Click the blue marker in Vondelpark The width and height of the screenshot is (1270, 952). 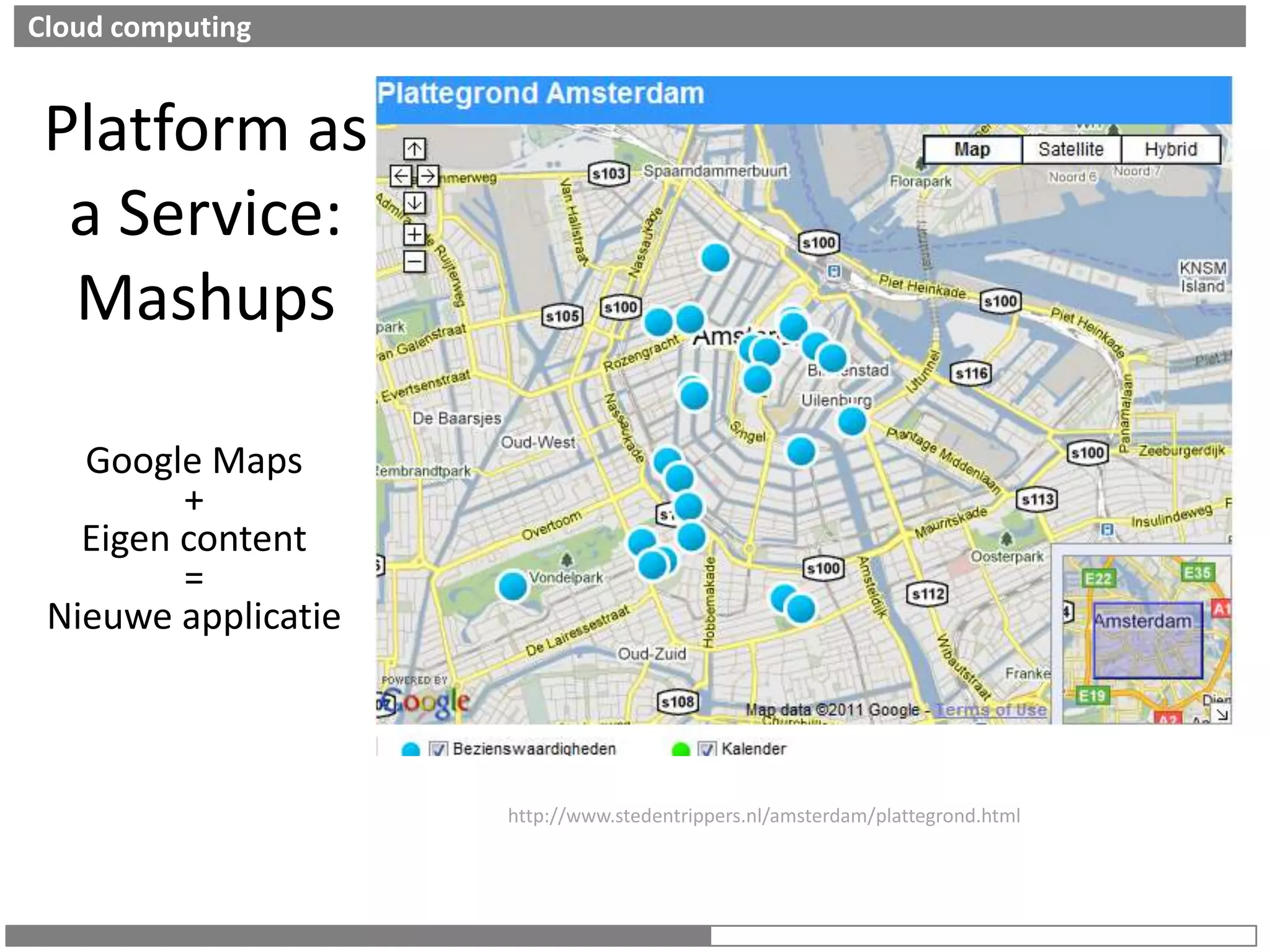point(513,585)
